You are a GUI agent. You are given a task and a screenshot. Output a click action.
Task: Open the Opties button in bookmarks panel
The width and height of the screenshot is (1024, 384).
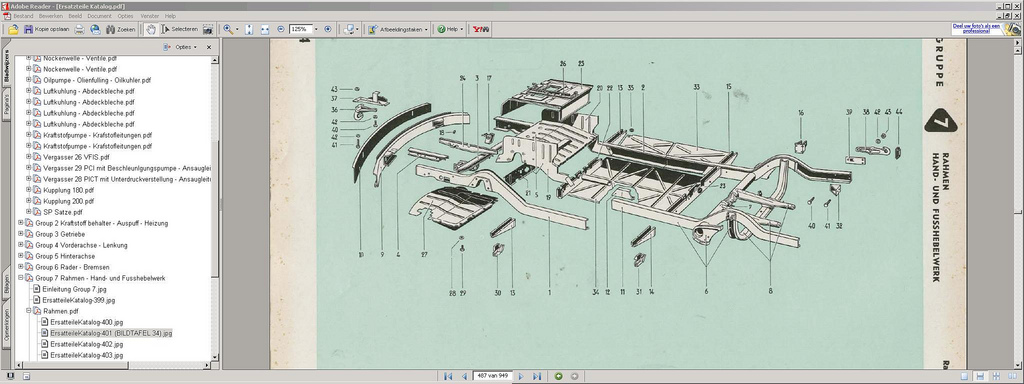(180, 47)
